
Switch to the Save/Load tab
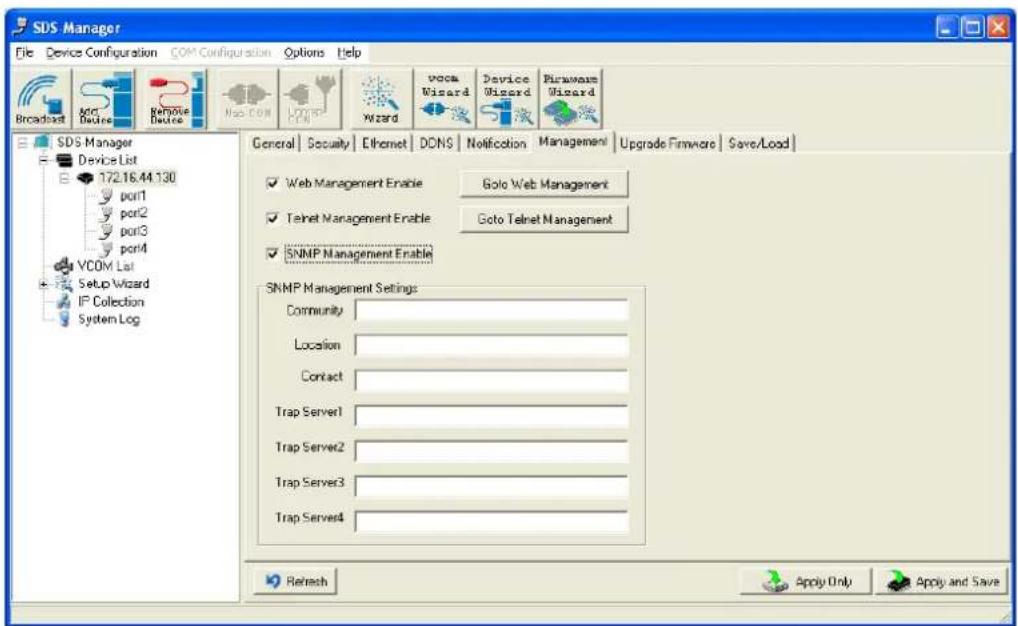click(758, 144)
